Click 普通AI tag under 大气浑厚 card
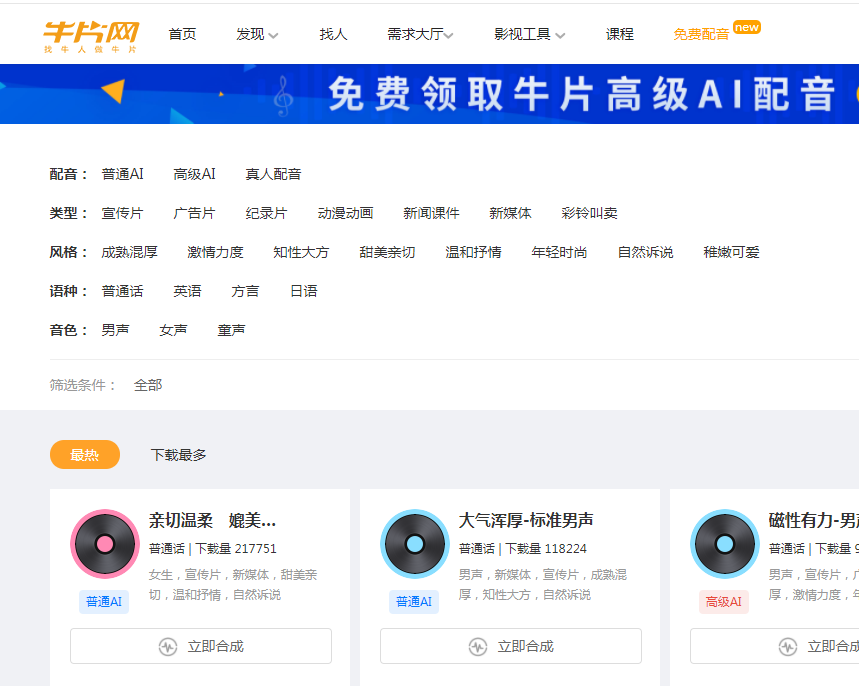This screenshot has width=859, height=686. click(x=414, y=602)
